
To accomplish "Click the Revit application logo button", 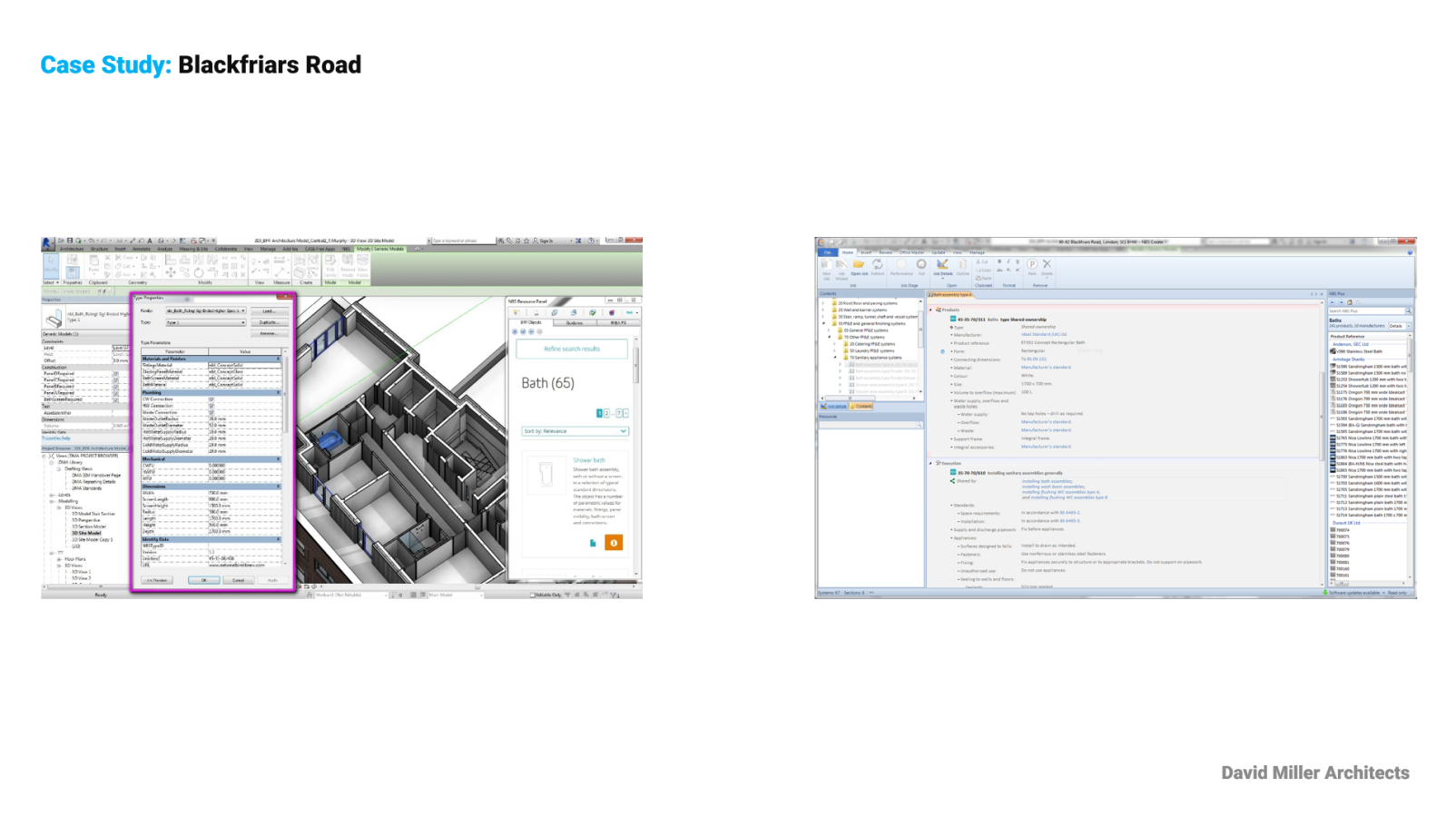I will (x=48, y=242).
